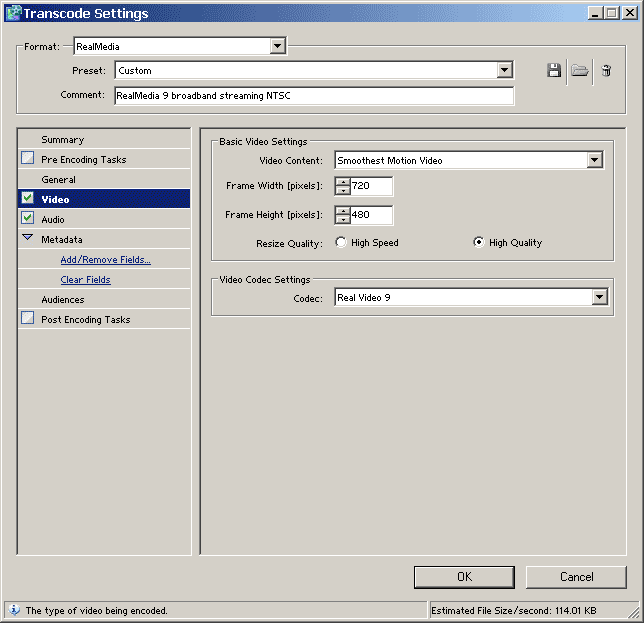Viewport: 644px width, 623px height.
Task: Uncheck the Audio checkbox
Action: click(28, 218)
